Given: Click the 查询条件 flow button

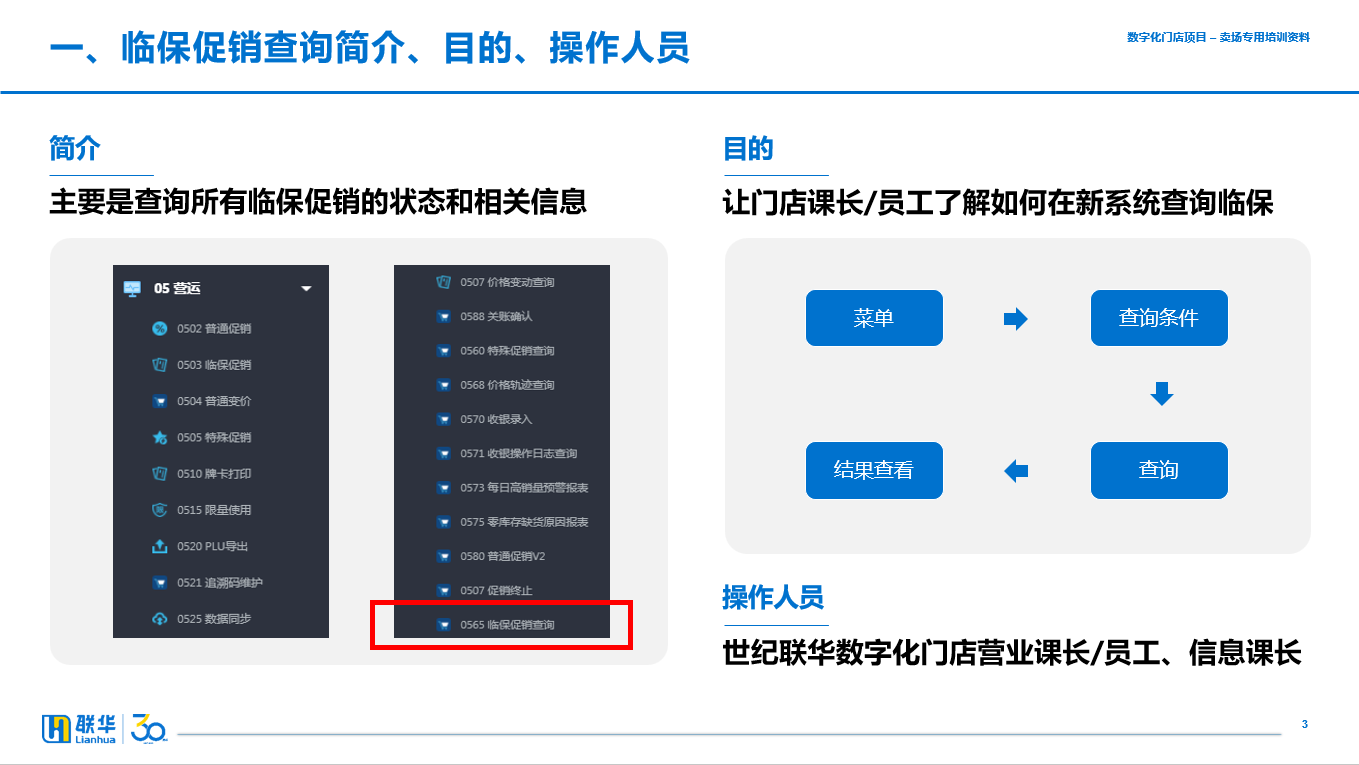Looking at the screenshot, I should tap(1159, 318).
